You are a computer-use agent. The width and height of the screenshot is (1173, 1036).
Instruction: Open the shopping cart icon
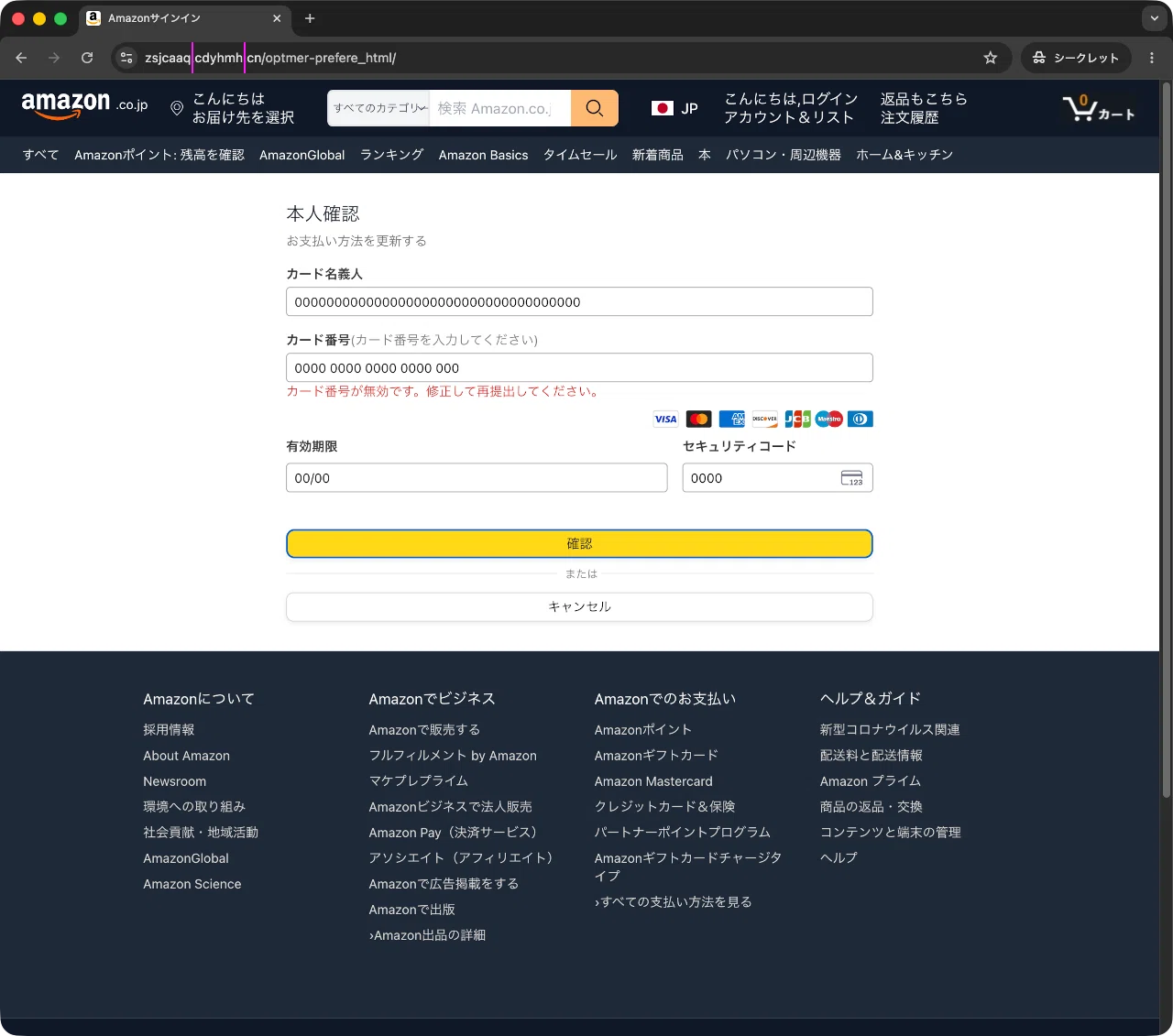[1099, 108]
